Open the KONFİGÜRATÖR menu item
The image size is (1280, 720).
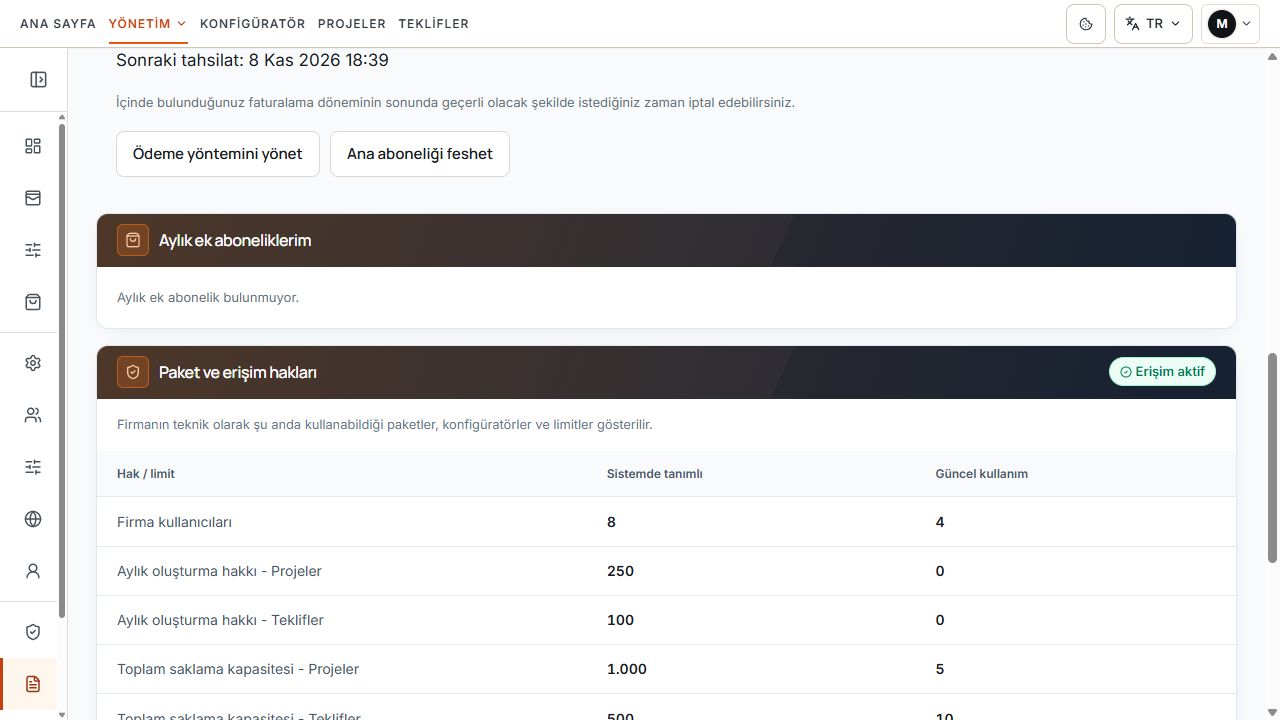253,24
